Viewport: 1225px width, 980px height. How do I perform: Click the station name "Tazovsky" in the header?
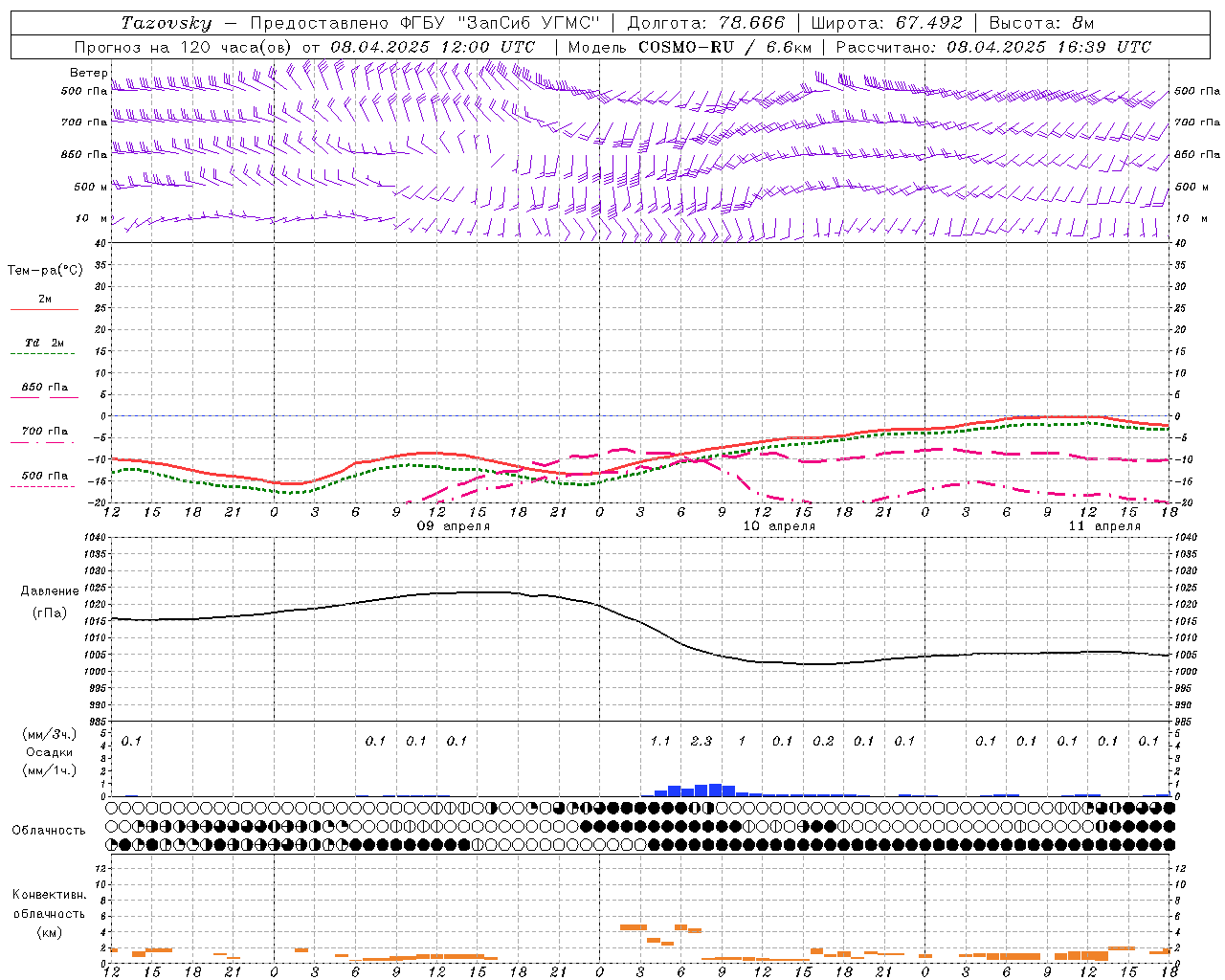(167, 23)
